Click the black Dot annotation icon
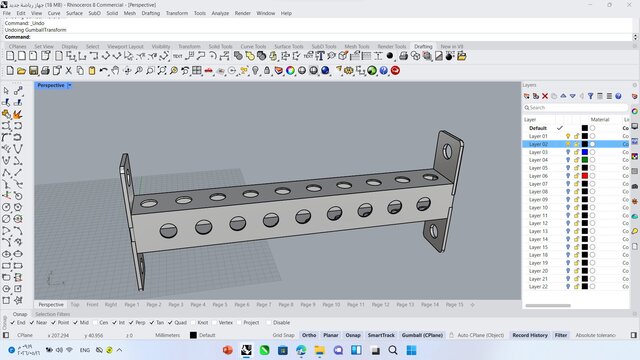640x360 pixels. coord(390,56)
